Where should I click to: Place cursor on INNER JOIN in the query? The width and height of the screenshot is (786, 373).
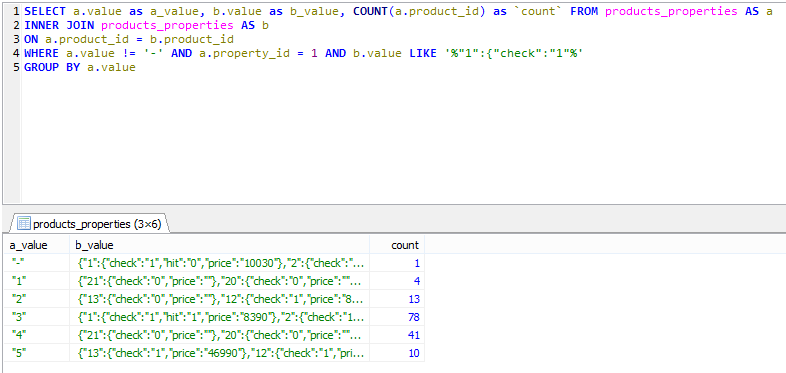click(x=59, y=25)
